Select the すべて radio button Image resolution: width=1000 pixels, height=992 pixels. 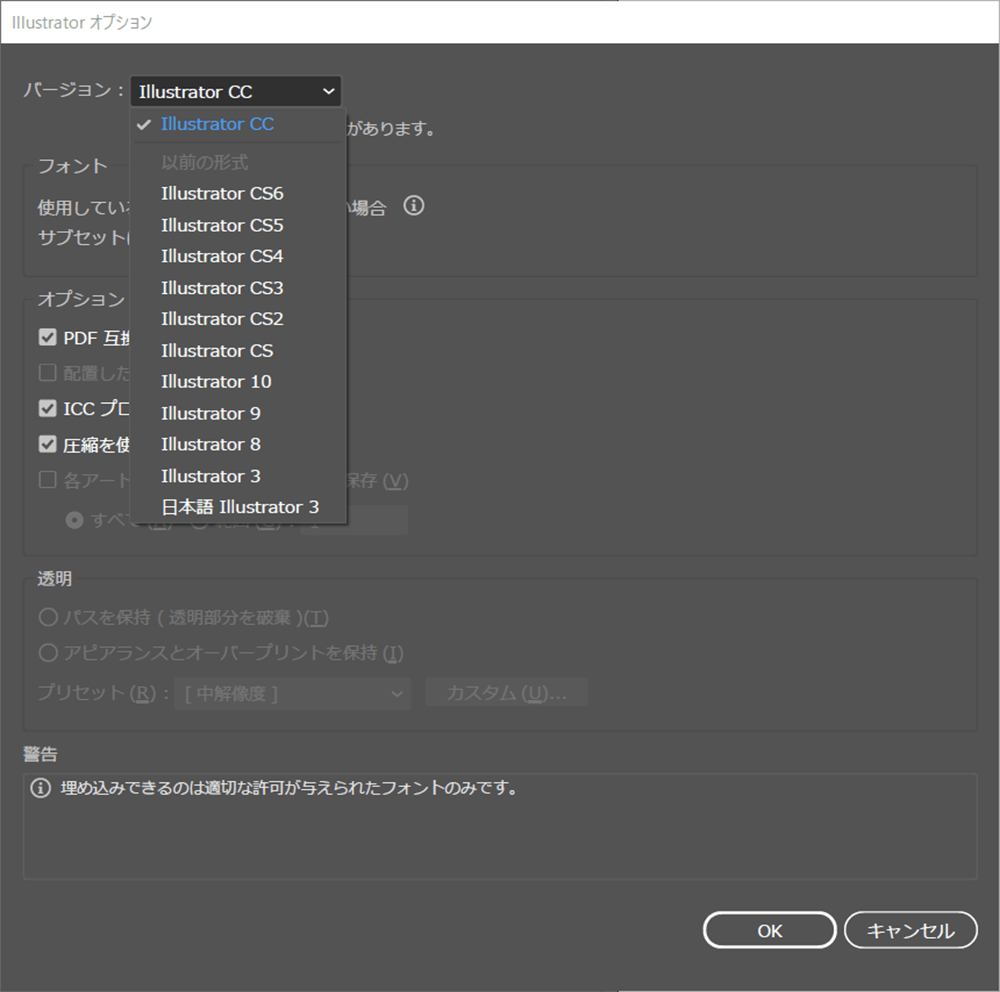pos(75,521)
